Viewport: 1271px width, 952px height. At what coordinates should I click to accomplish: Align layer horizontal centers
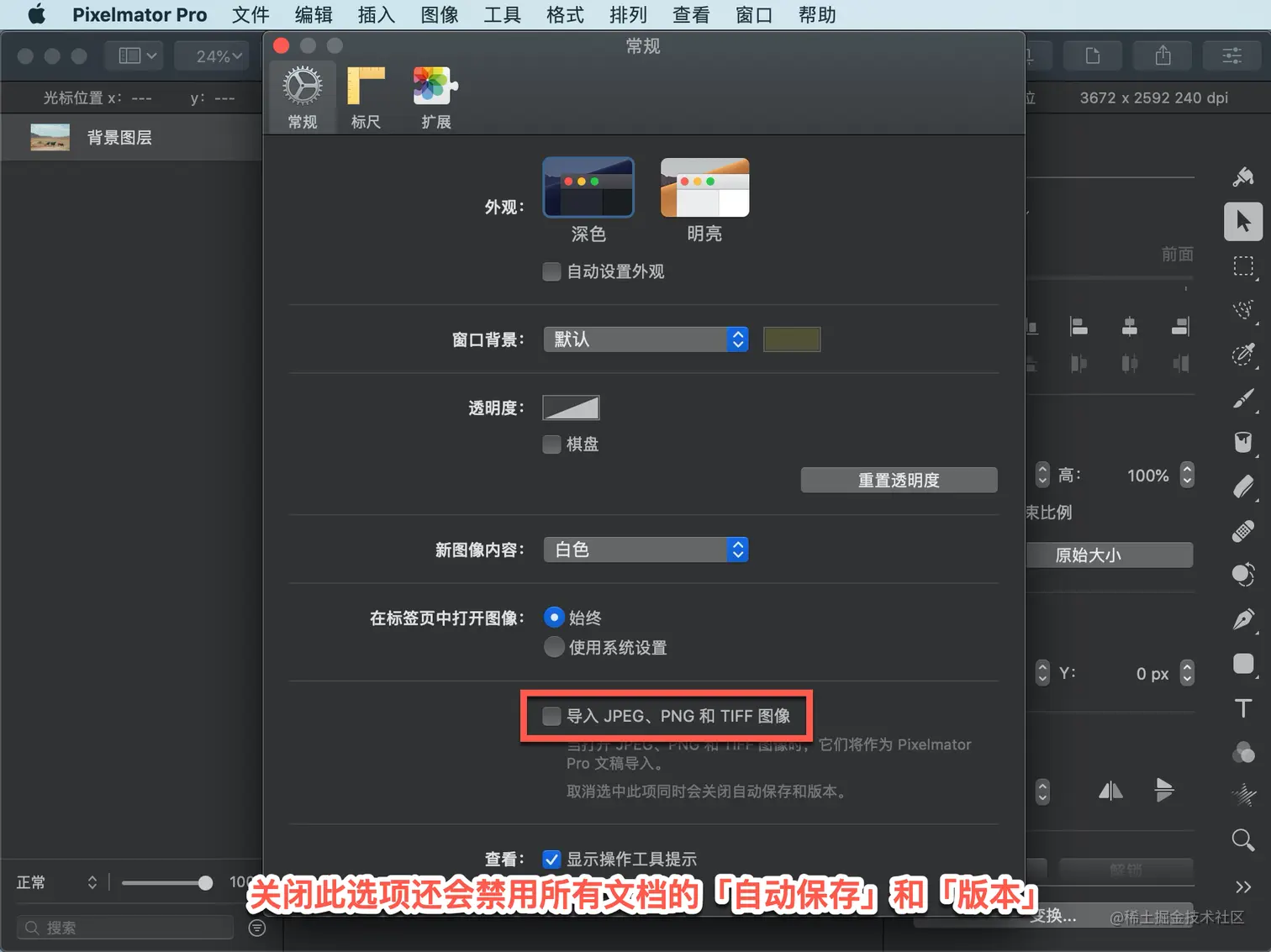(1130, 326)
